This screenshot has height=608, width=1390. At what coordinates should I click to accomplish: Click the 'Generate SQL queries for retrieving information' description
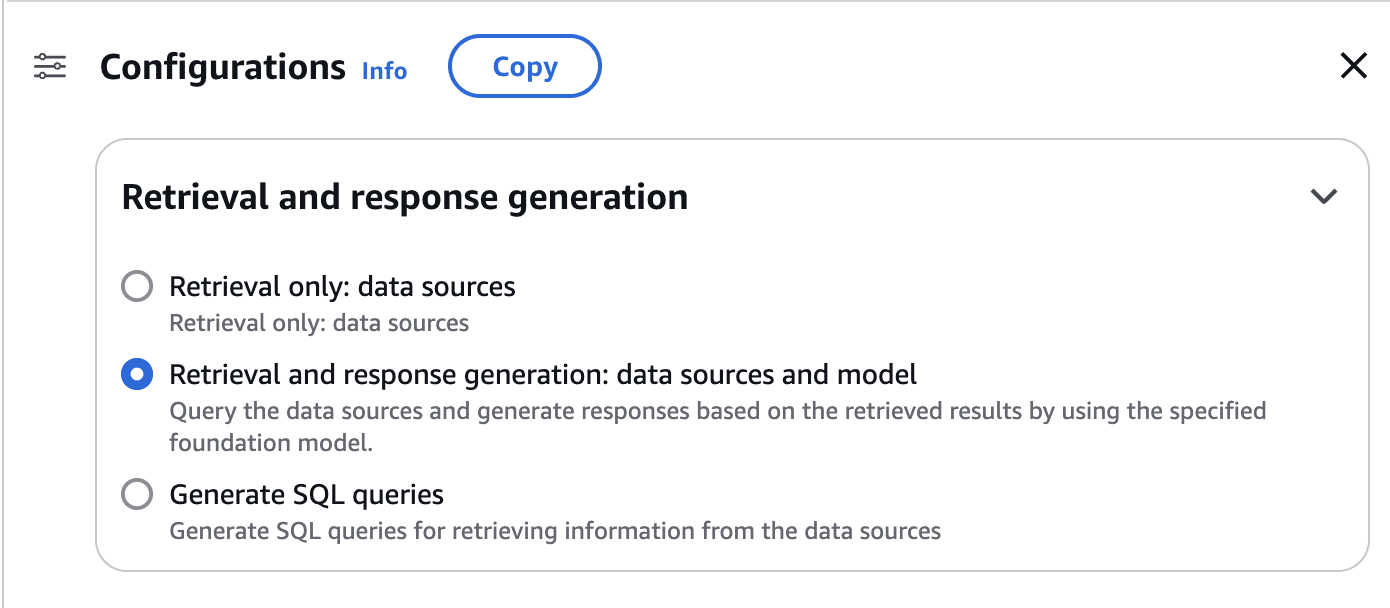point(555,531)
